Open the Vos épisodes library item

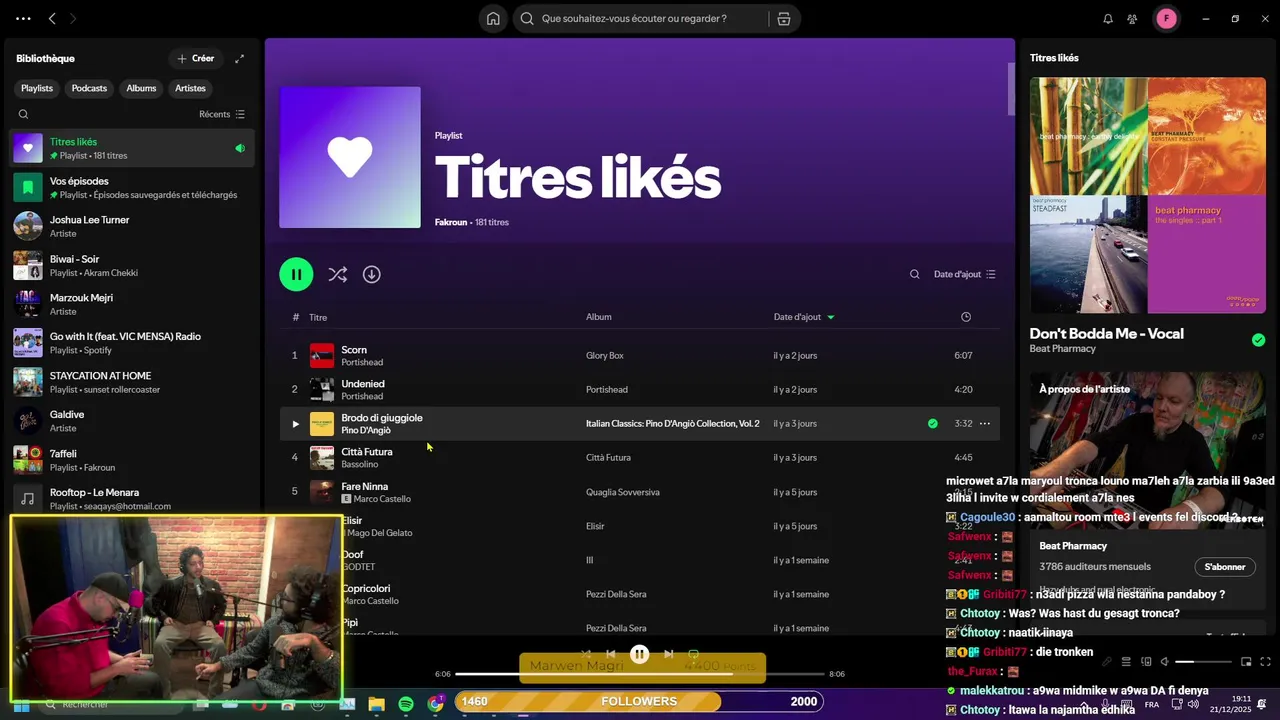[x=132, y=187]
